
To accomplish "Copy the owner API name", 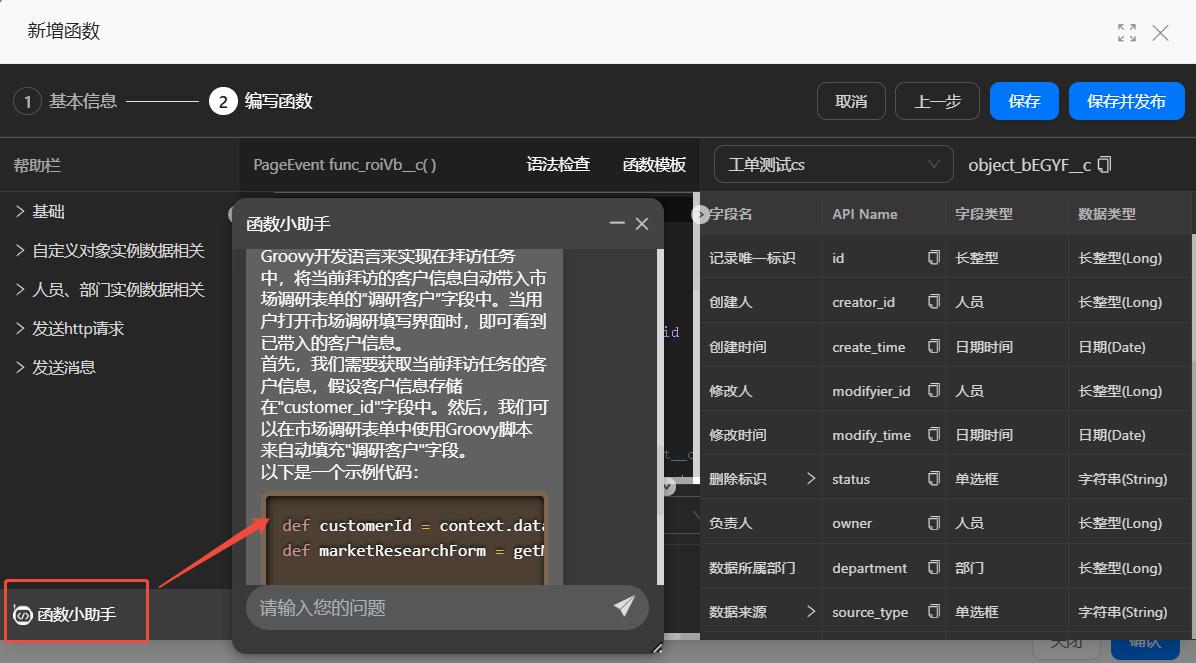I will (x=934, y=523).
